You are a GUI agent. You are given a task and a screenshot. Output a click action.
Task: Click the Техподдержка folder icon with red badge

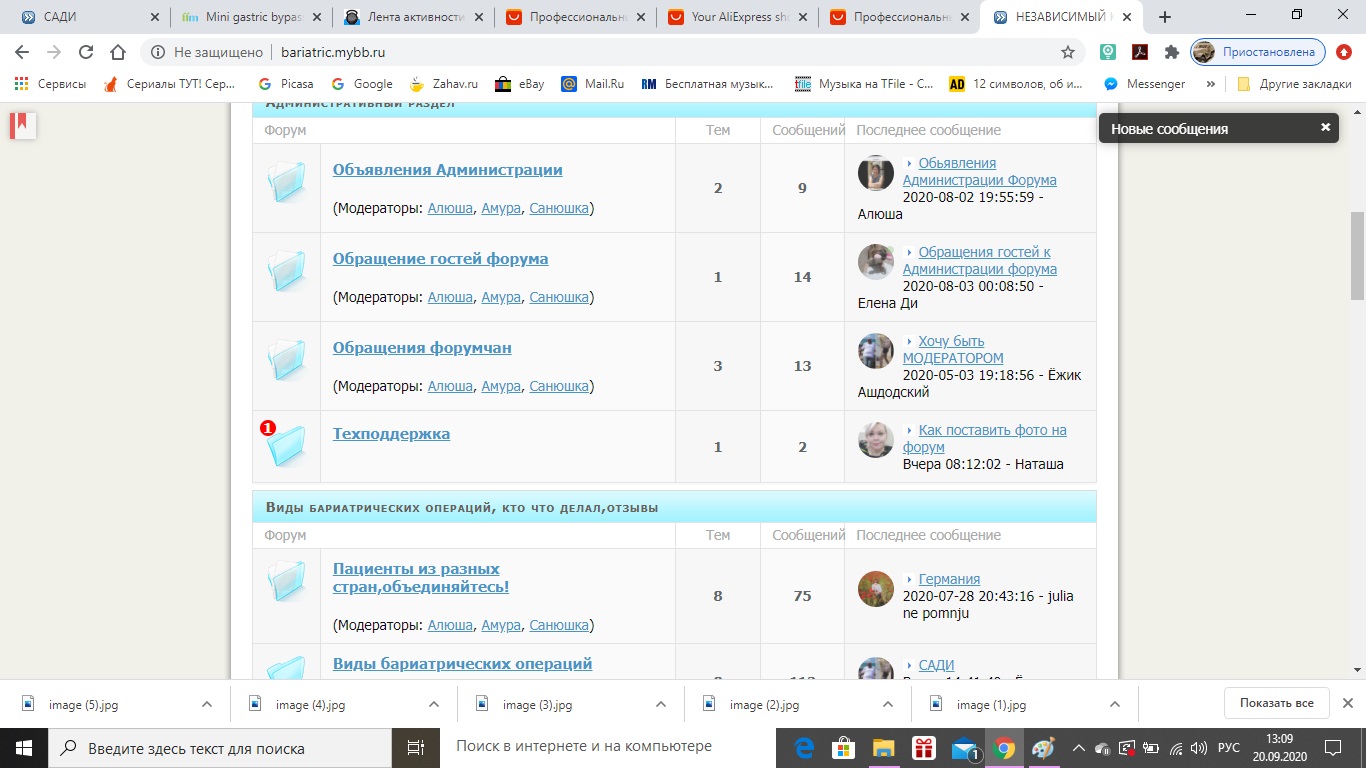click(284, 445)
